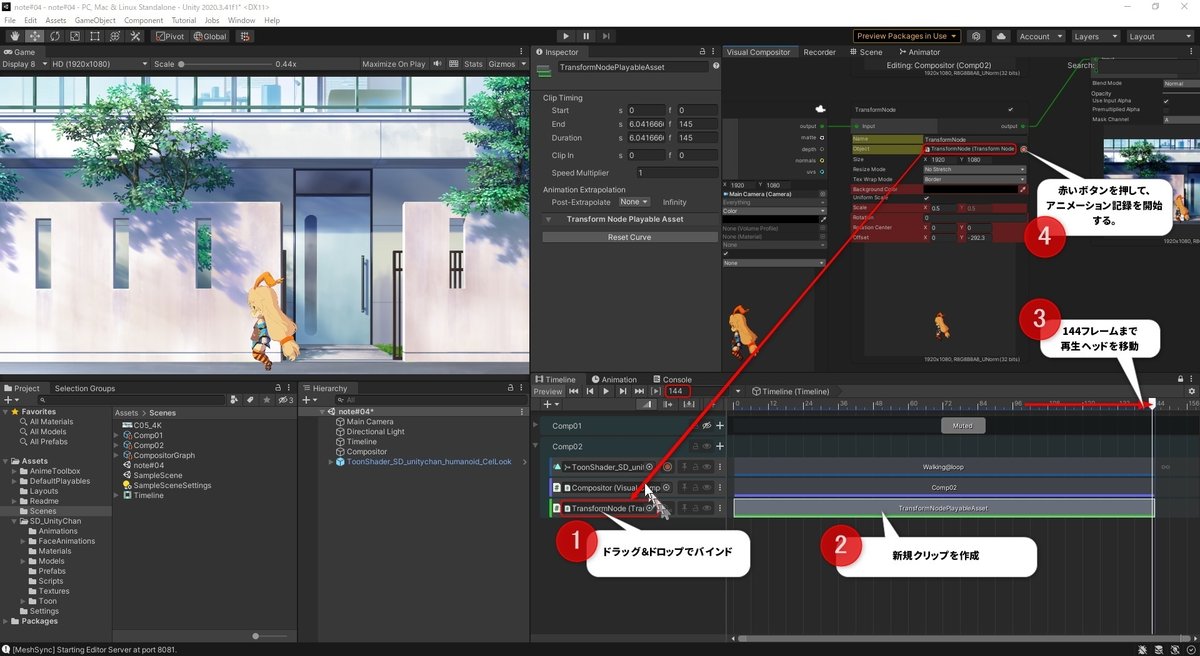Click the red record button beside Object field
This screenshot has width=1200, height=656.
coord(1023,149)
